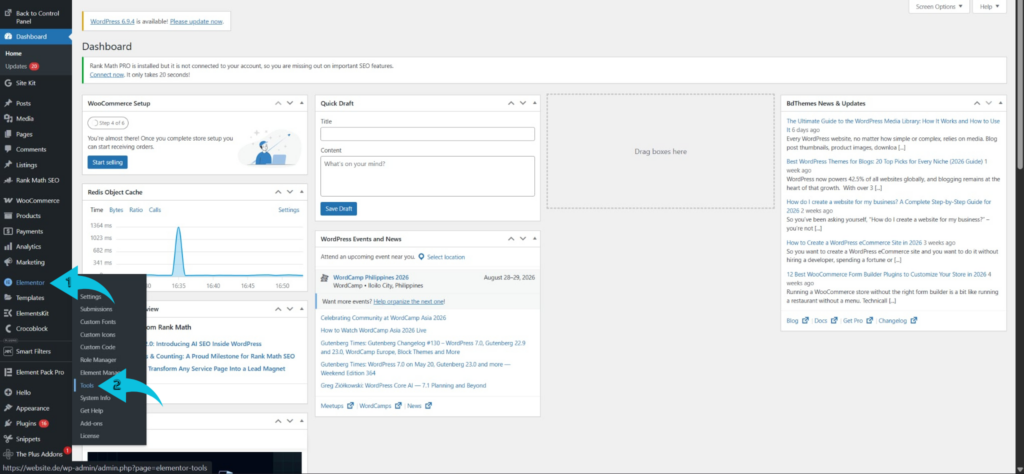The width and height of the screenshot is (1024, 474).
Task: Click the Elementor icon in the sidebar
Action: 8,283
